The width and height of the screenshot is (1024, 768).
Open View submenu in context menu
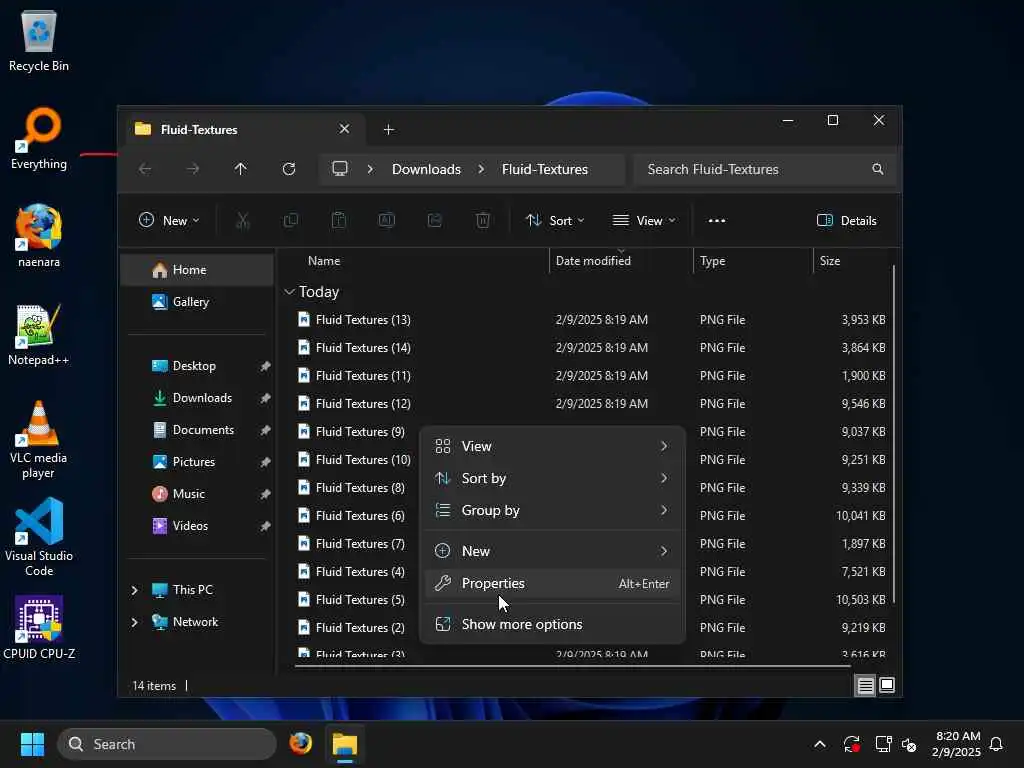(x=552, y=446)
